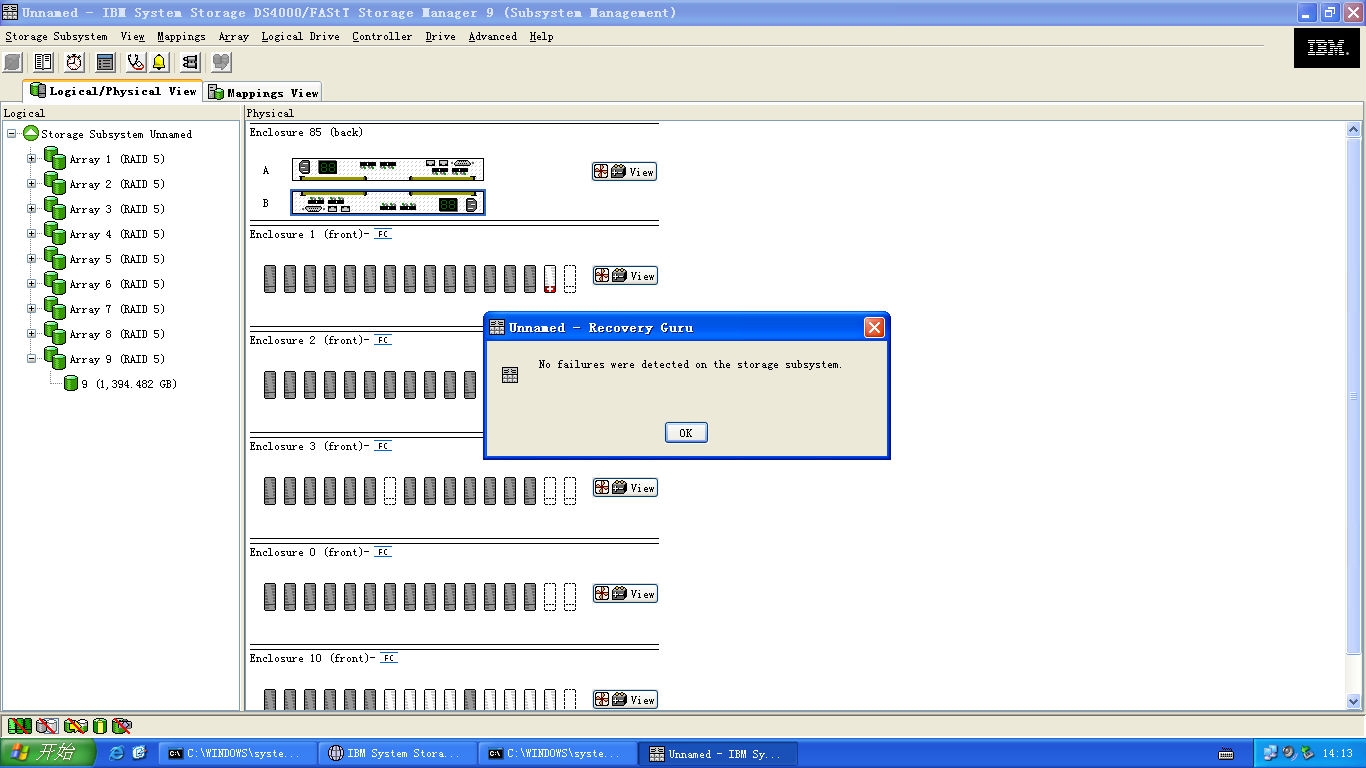Click the Array 4 cylinder icon

pos(55,233)
